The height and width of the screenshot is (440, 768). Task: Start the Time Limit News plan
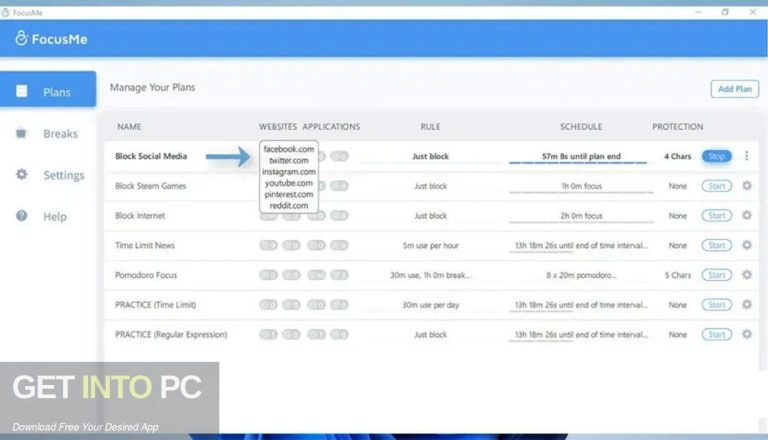click(x=717, y=245)
